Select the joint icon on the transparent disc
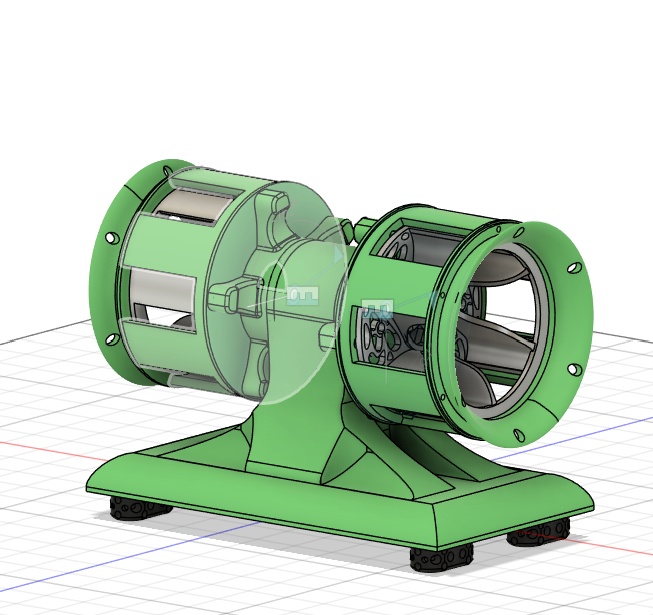 click(303, 295)
